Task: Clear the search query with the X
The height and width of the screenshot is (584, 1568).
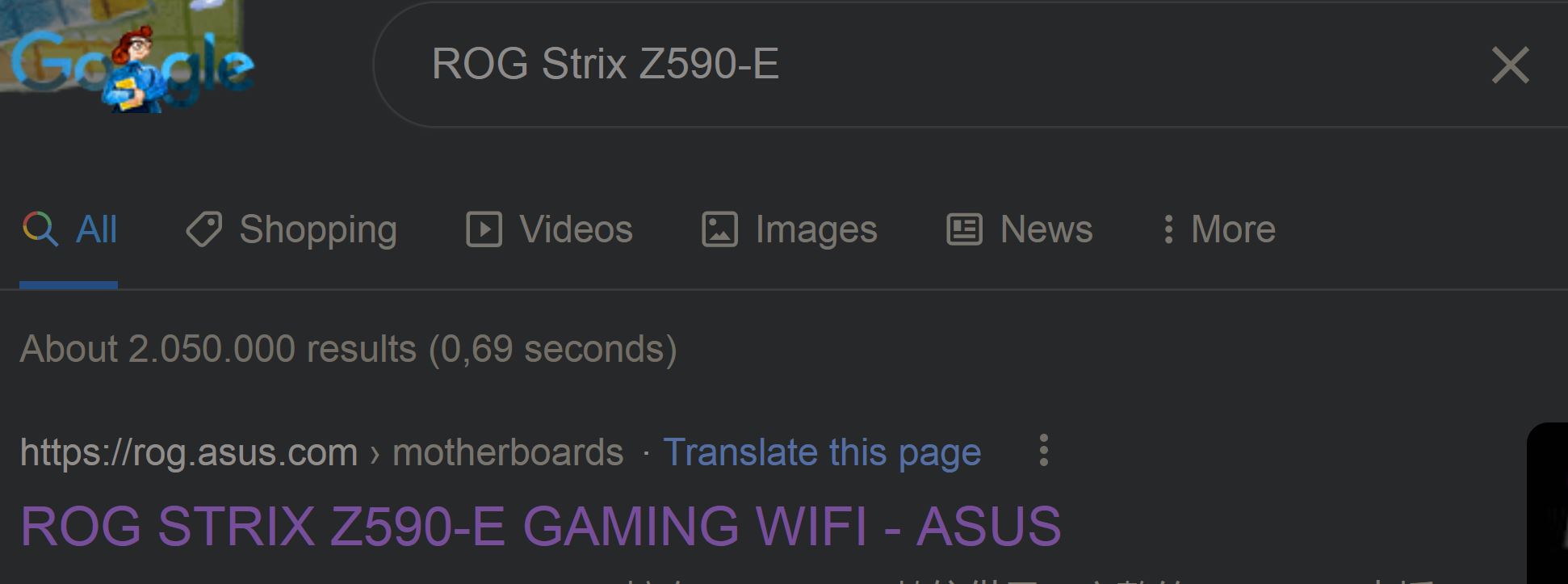Action: (1510, 65)
